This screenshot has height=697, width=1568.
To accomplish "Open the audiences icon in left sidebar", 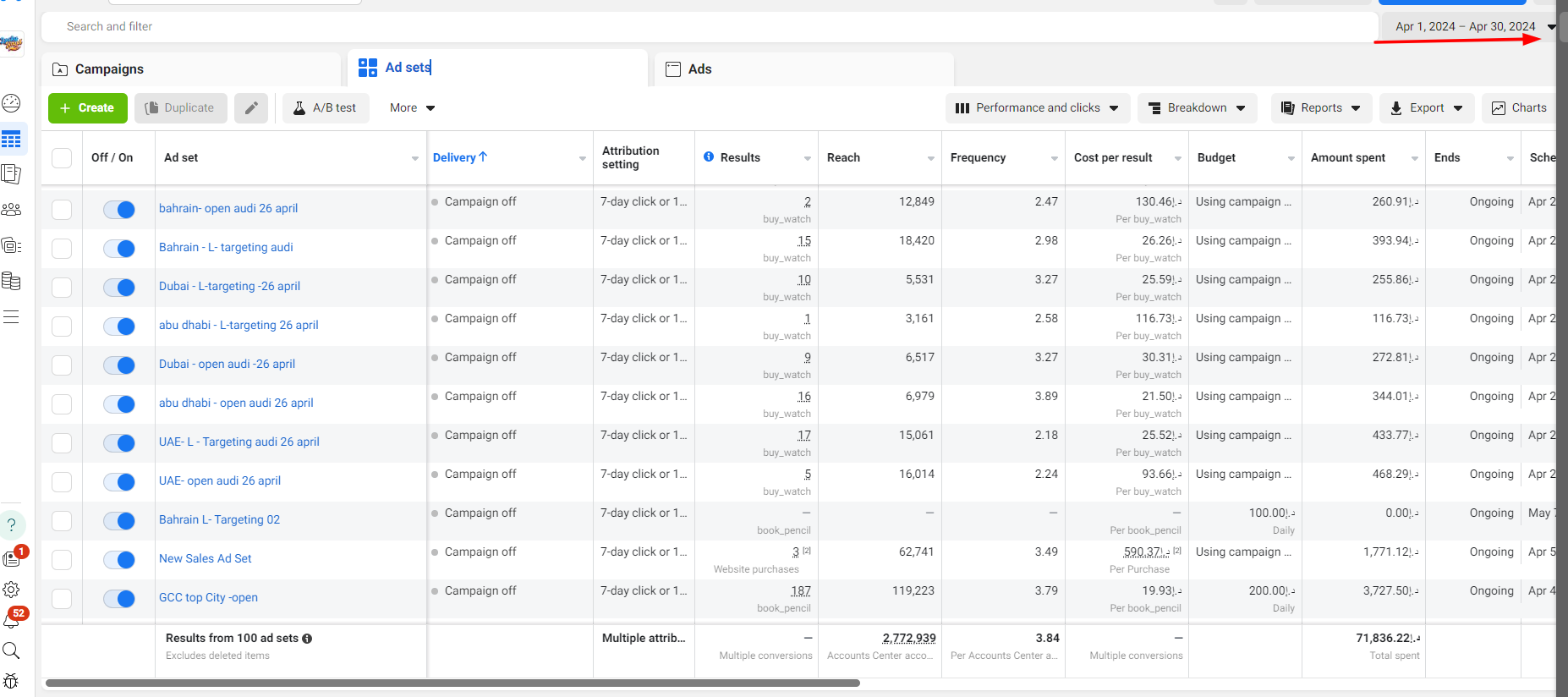I will point(12,210).
